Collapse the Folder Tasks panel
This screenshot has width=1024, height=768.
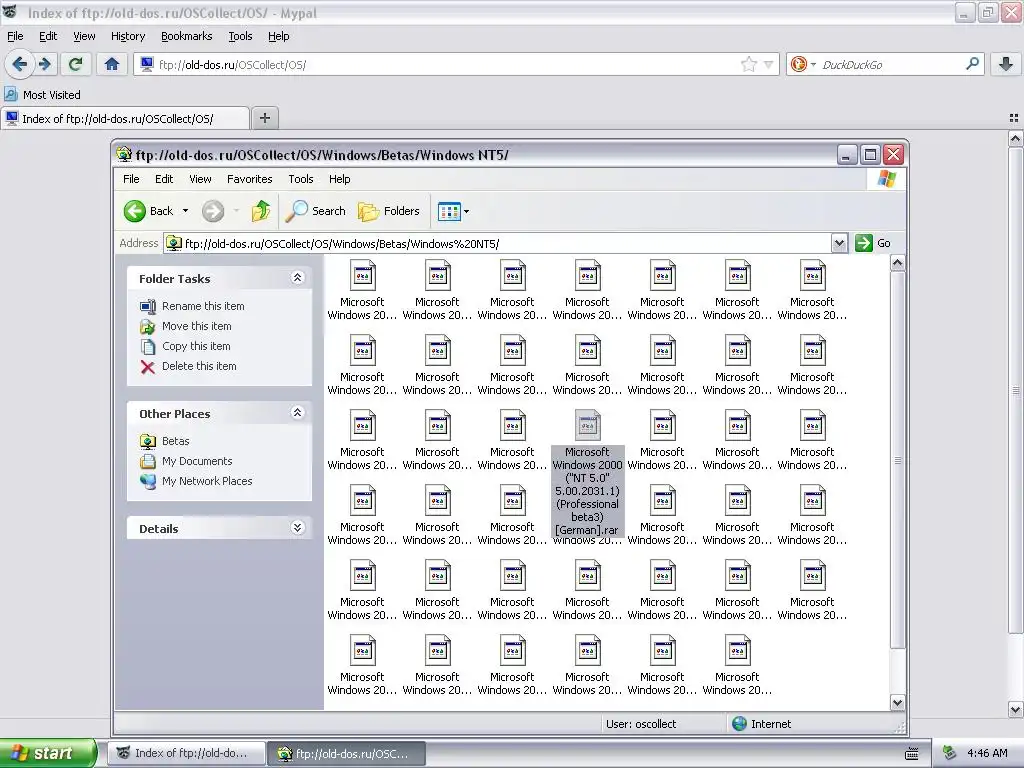click(x=297, y=278)
